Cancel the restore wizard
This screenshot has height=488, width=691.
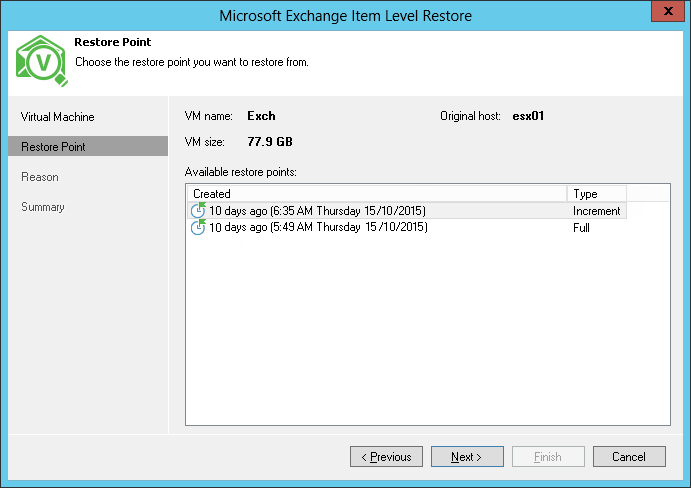629,457
